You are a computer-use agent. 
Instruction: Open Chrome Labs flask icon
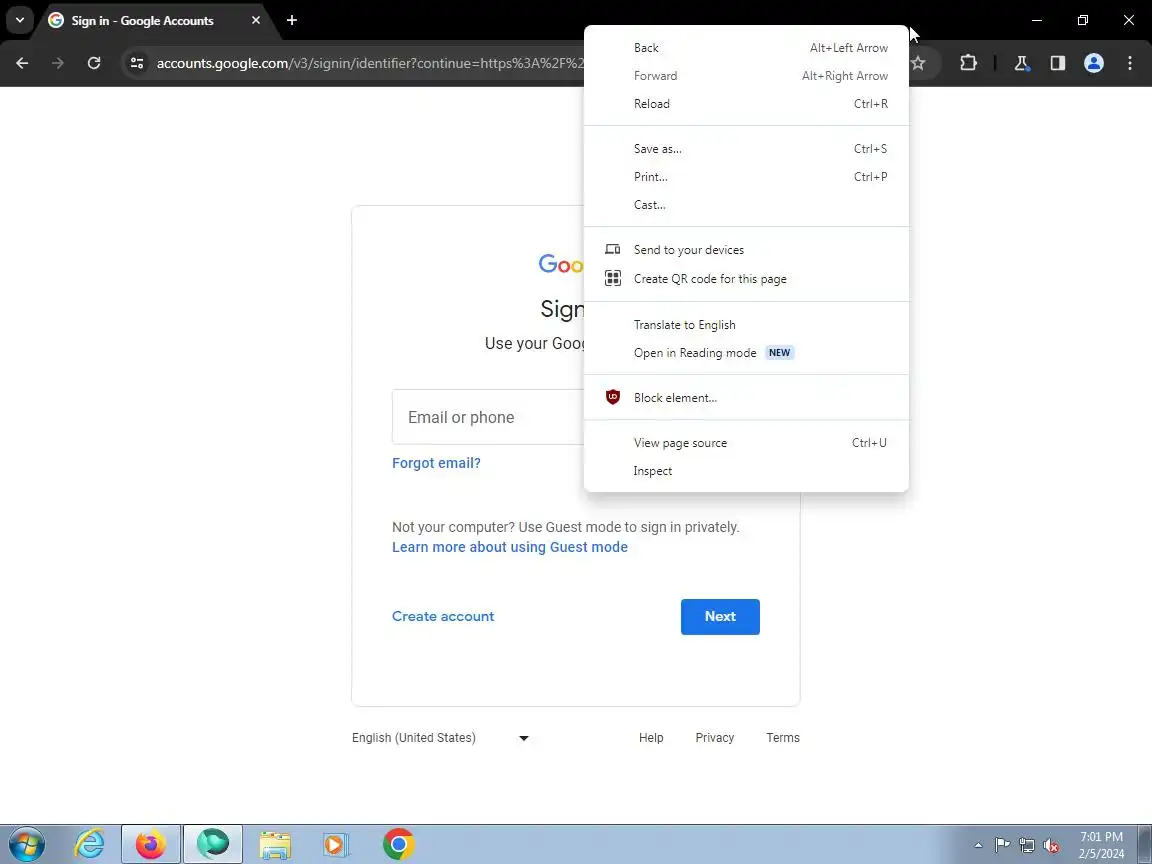pyautogui.click(x=1021, y=63)
